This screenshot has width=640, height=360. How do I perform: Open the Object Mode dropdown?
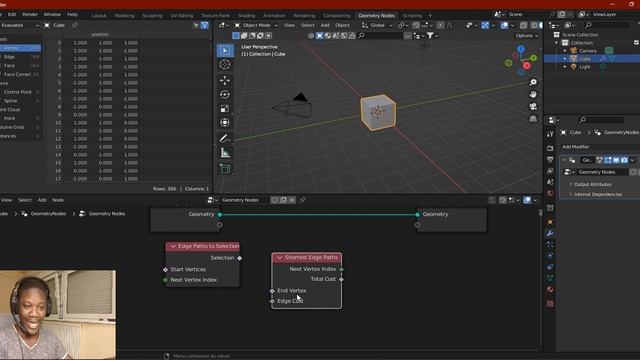click(x=256, y=25)
